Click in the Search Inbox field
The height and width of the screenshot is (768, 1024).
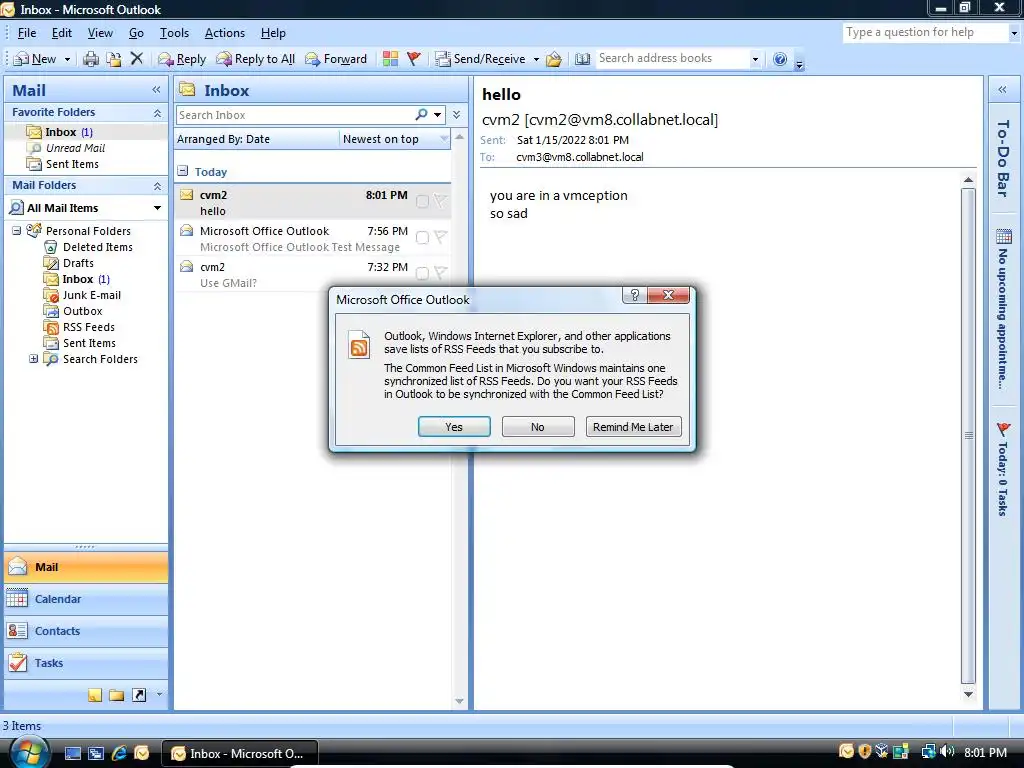[x=294, y=115]
